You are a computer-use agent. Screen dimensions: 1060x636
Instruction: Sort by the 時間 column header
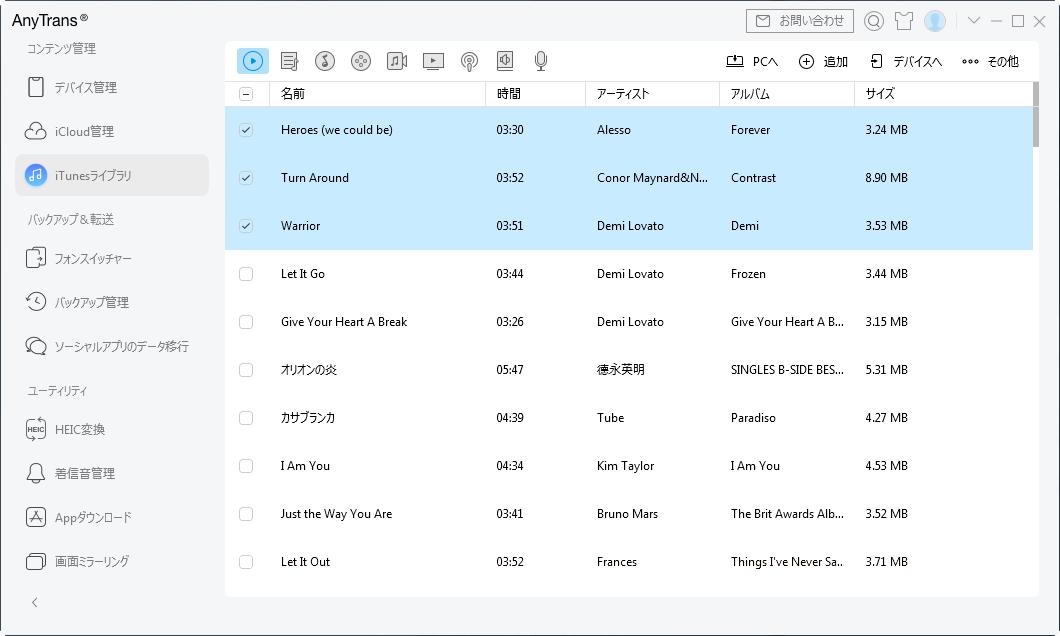point(535,94)
